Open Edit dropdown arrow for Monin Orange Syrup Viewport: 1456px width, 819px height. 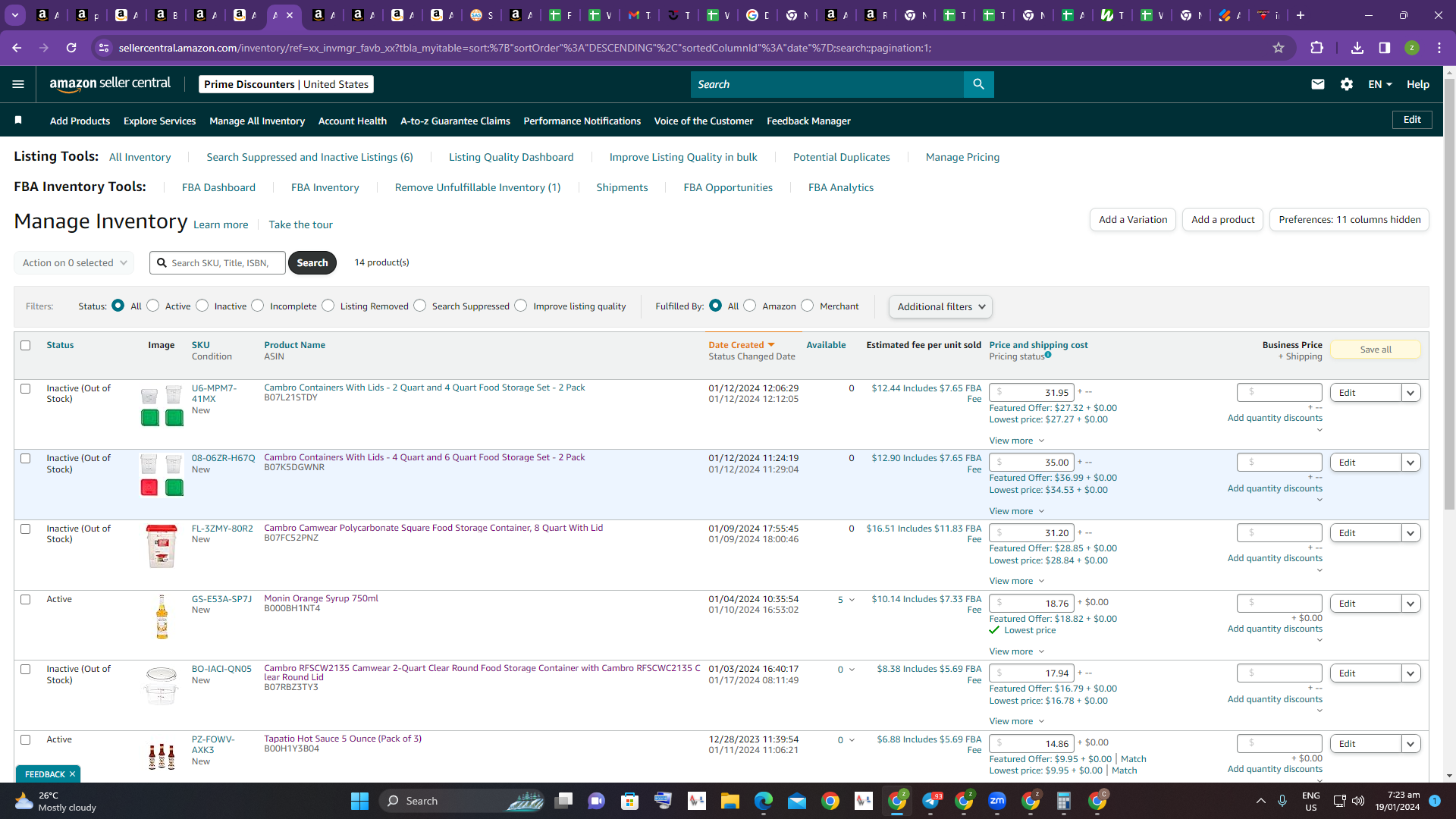click(1410, 604)
